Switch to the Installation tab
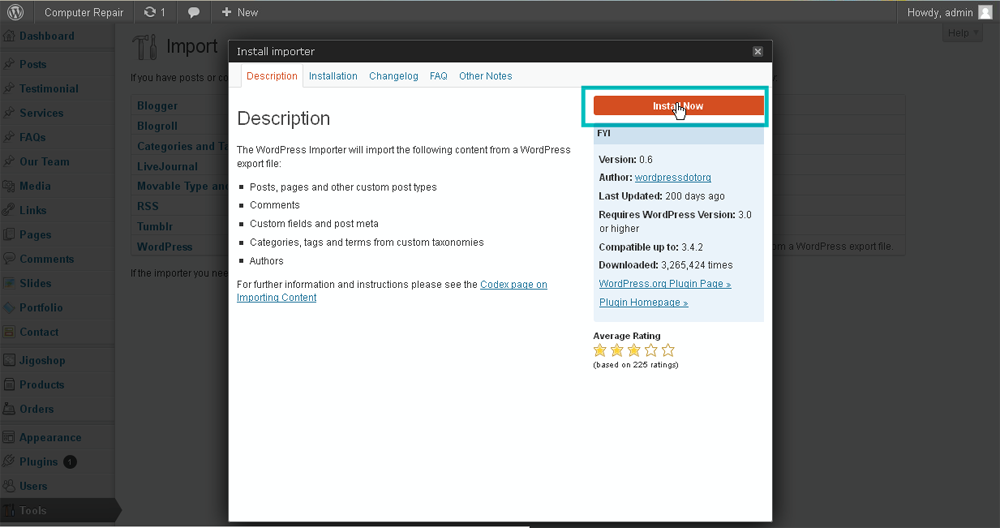The height and width of the screenshot is (528, 1000). coord(333,76)
